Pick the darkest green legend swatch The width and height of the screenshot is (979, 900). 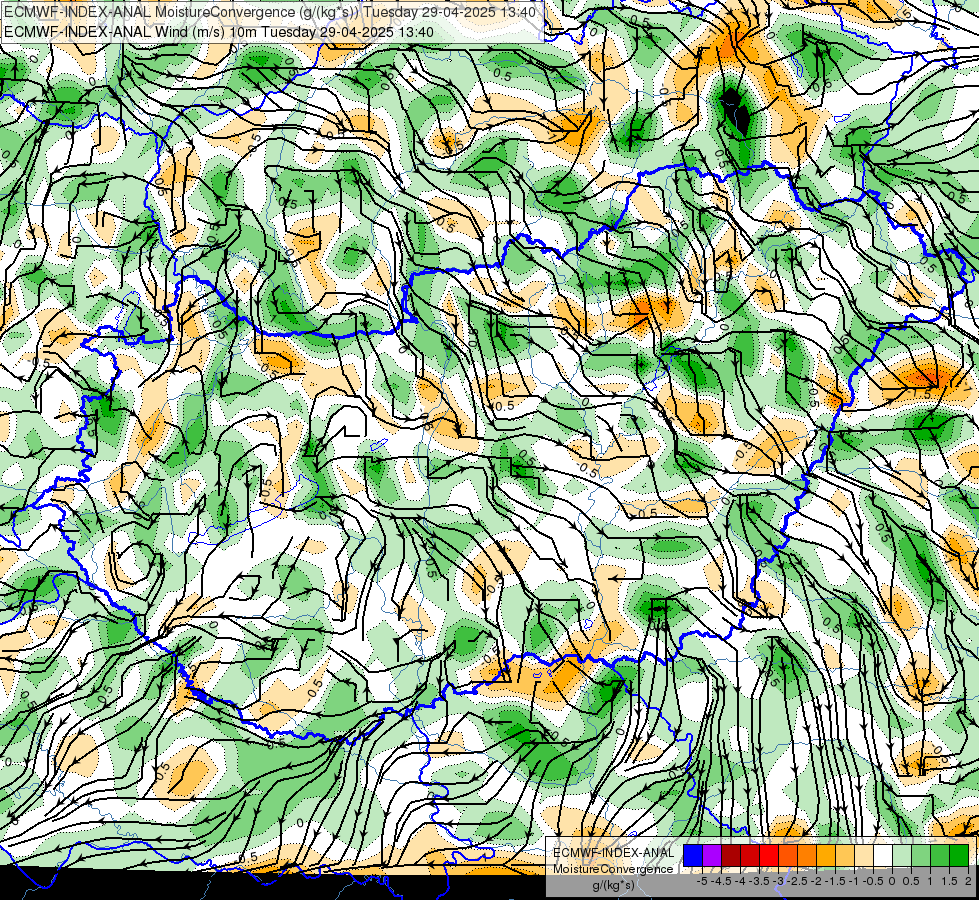(959, 855)
